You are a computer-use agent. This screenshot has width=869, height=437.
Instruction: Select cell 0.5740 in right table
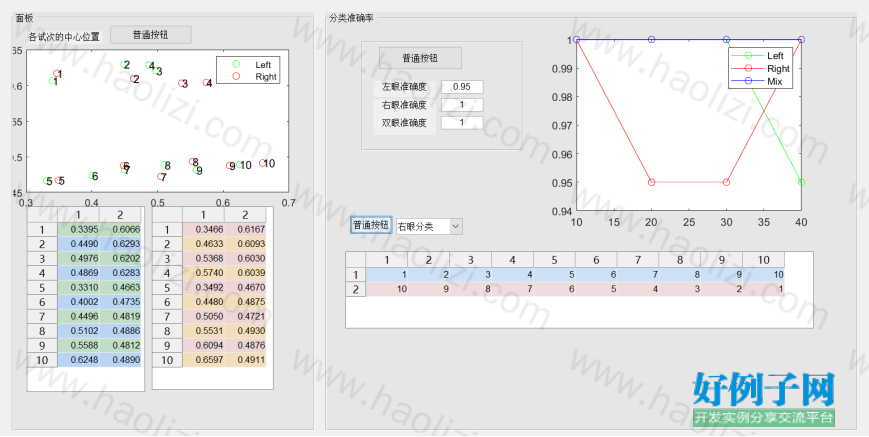(x=203, y=273)
